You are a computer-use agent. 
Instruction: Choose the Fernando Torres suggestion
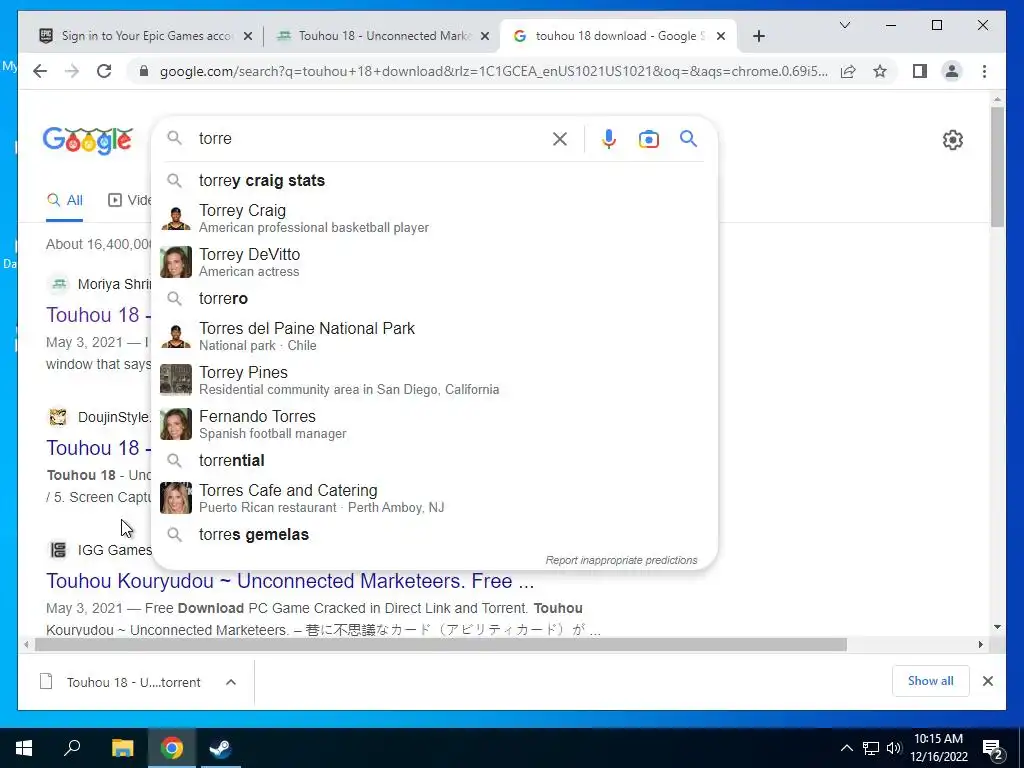tap(434, 424)
